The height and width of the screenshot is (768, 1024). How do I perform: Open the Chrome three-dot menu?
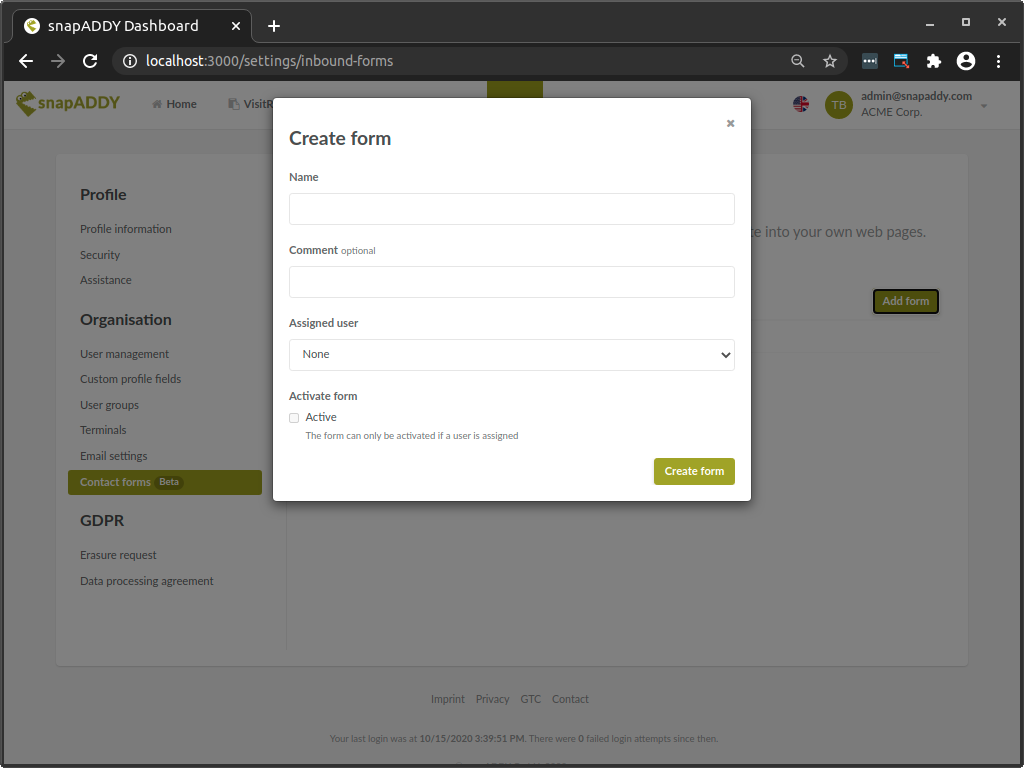[999, 61]
